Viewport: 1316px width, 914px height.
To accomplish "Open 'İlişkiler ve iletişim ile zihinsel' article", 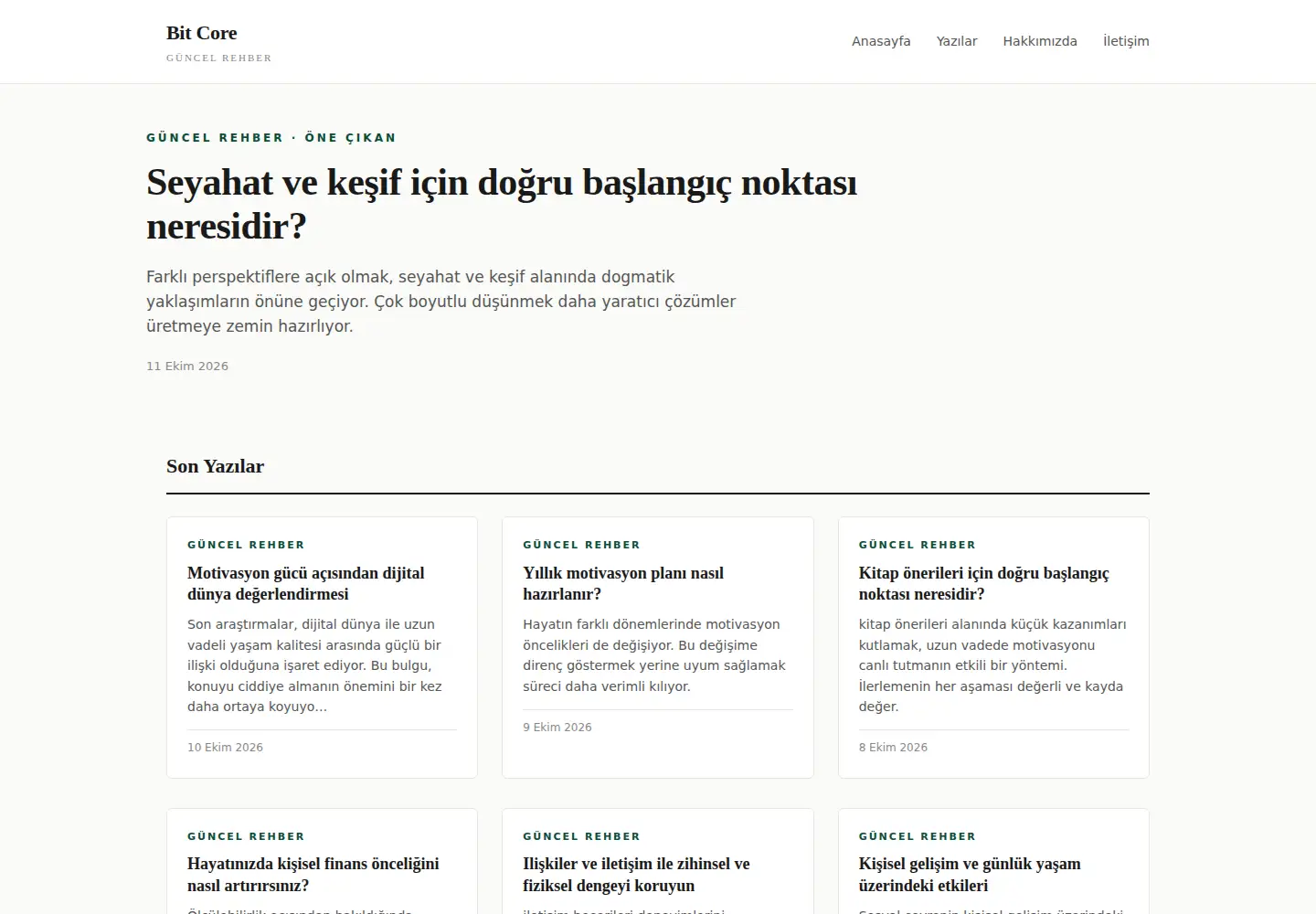I will click(x=636, y=875).
